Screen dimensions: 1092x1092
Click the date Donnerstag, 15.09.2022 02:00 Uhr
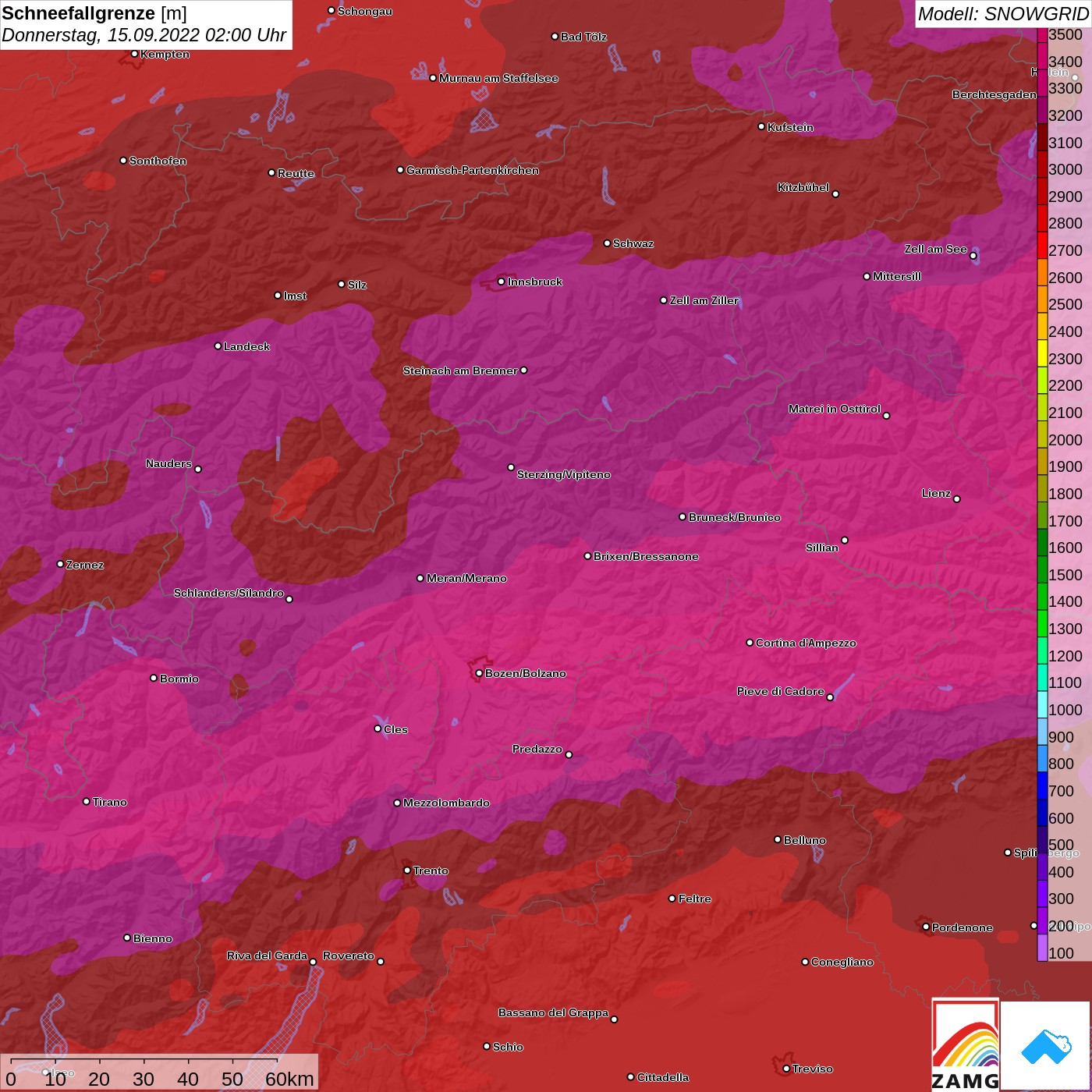[x=144, y=36]
